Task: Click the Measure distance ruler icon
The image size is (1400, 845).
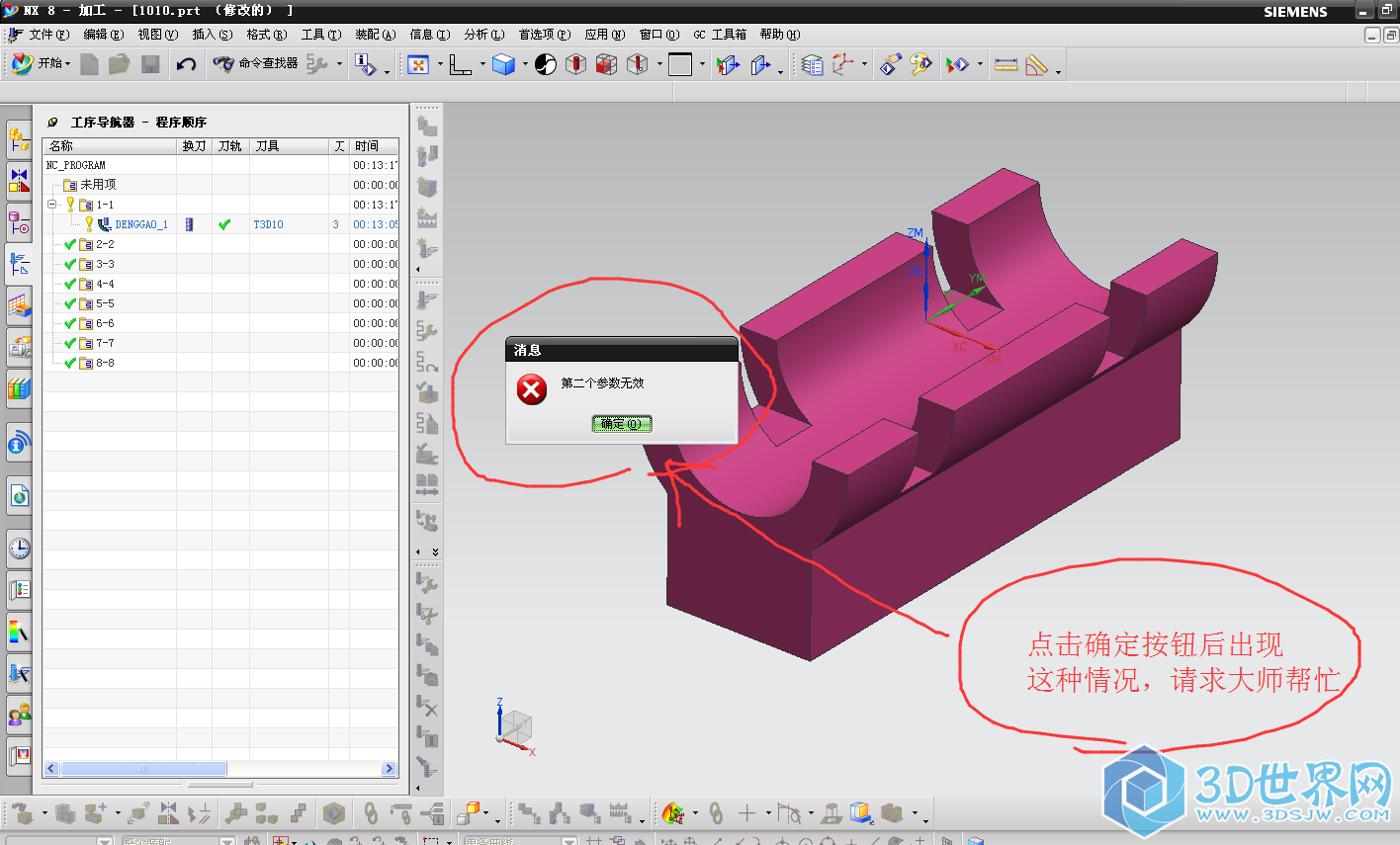Action: coord(1006,64)
